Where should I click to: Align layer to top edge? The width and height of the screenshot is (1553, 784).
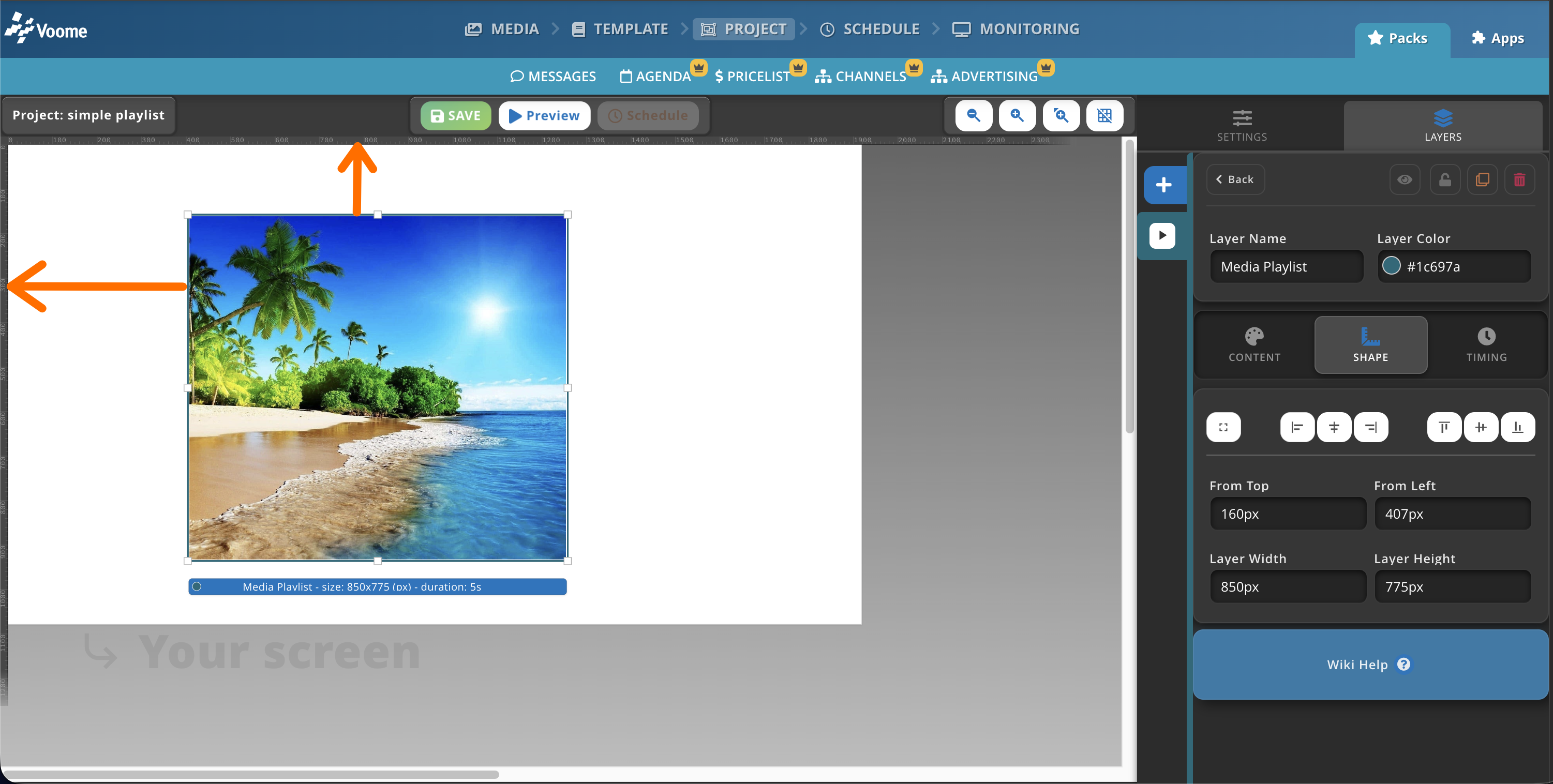pyautogui.click(x=1444, y=427)
